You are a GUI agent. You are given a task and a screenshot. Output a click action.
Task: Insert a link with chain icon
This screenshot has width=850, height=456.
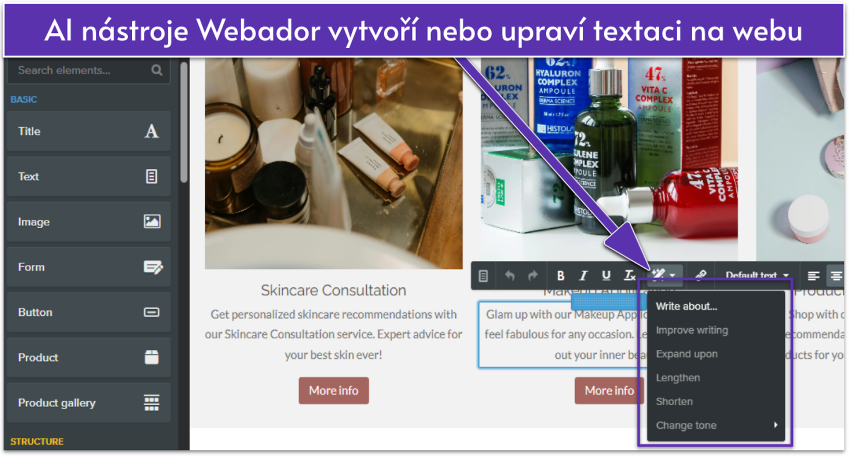[700, 275]
